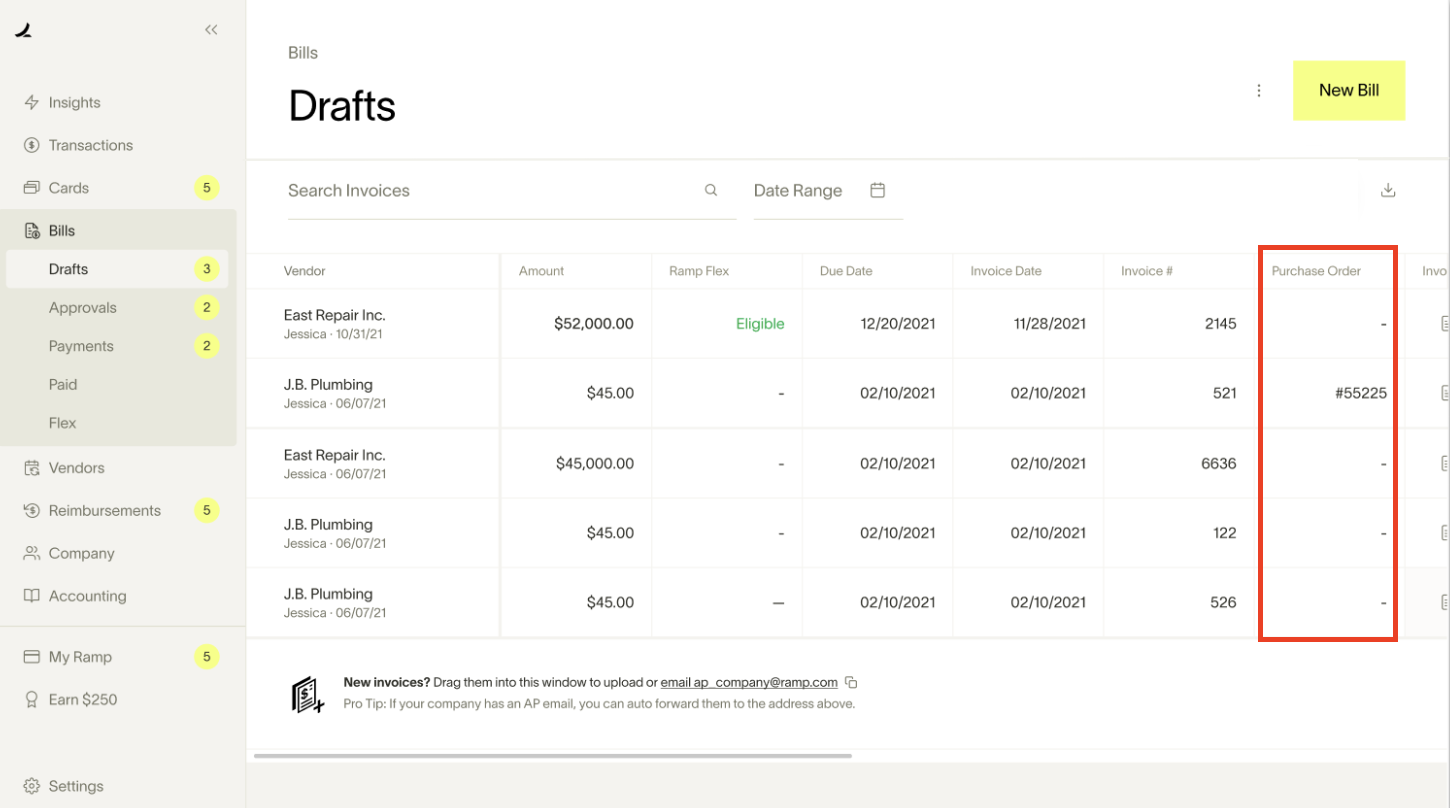Click the Ramp logo icon

[x=24, y=31]
